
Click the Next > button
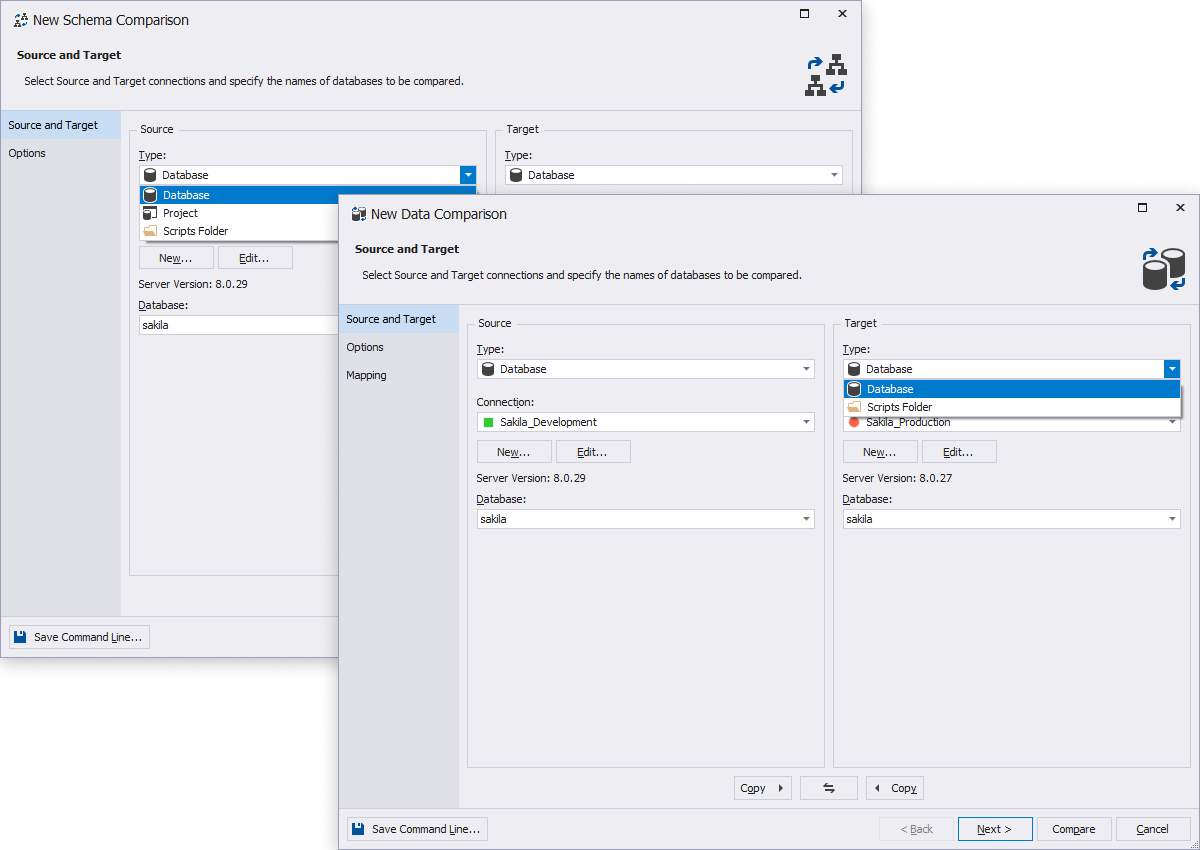click(x=995, y=829)
